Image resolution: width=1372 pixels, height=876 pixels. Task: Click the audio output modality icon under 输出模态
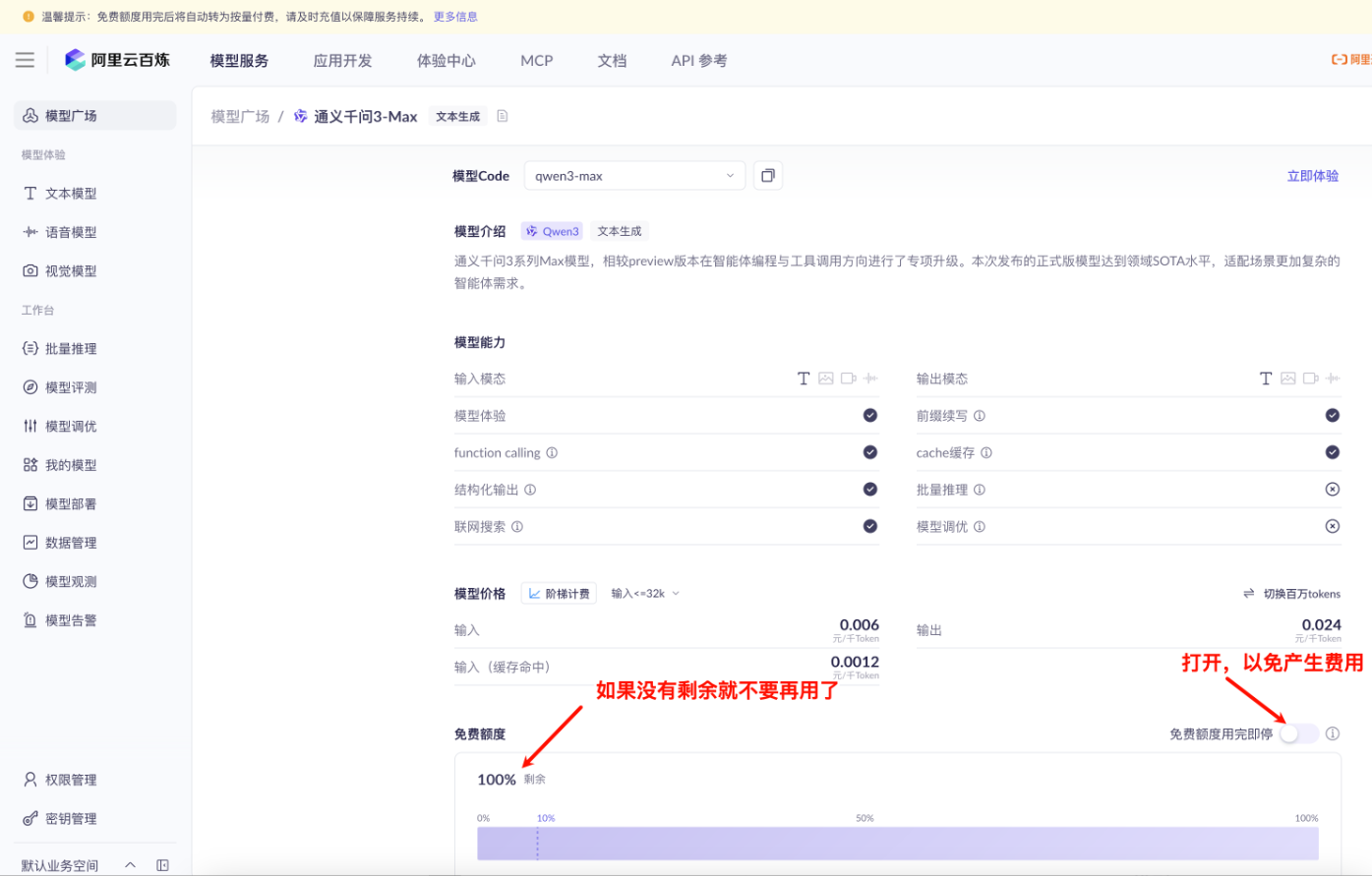(1333, 379)
